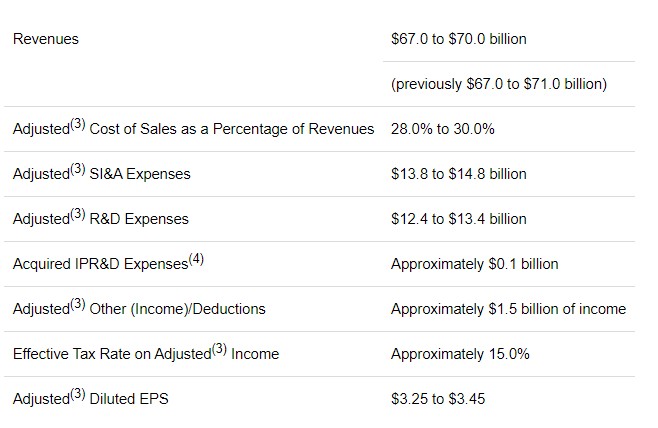This screenshot has height=428, width=658.
Task: Select the Adjusted Cost of Sales label
Action: 193,129
